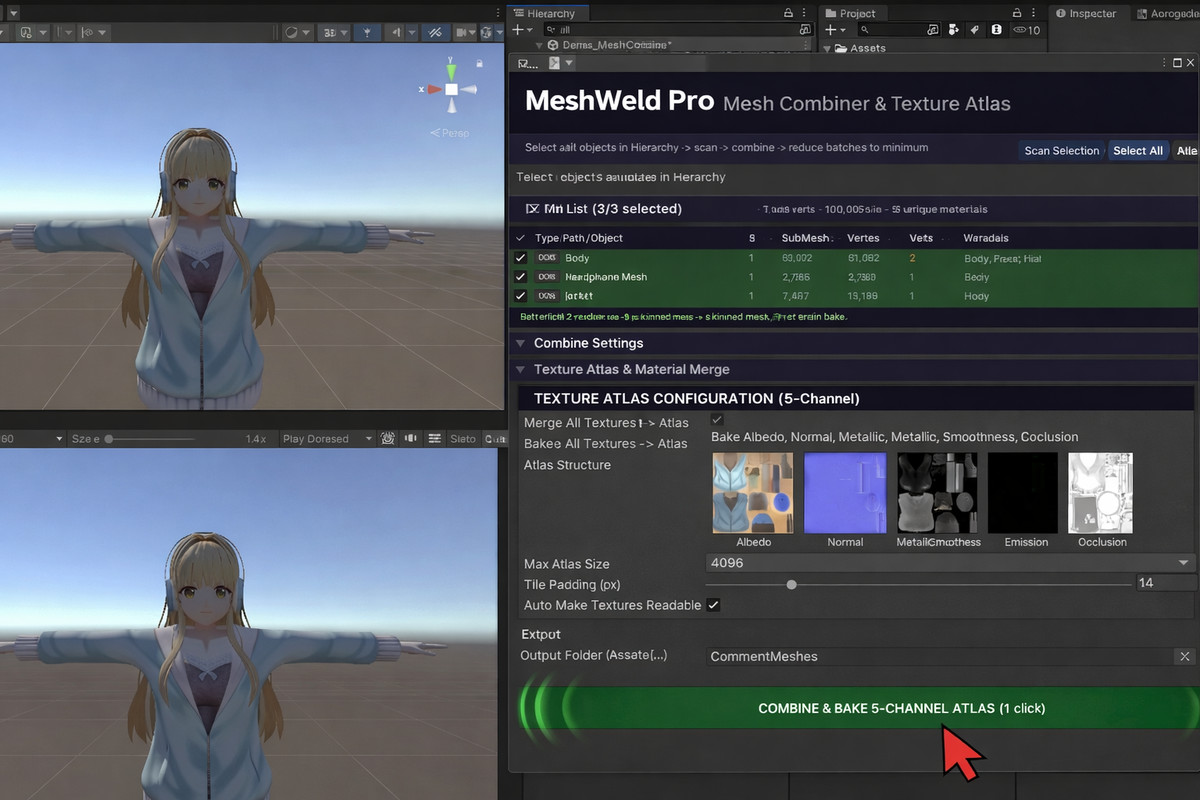Open the Hierarchy plus dropdown arrow

pyautogui.click(x=531, y=30)
